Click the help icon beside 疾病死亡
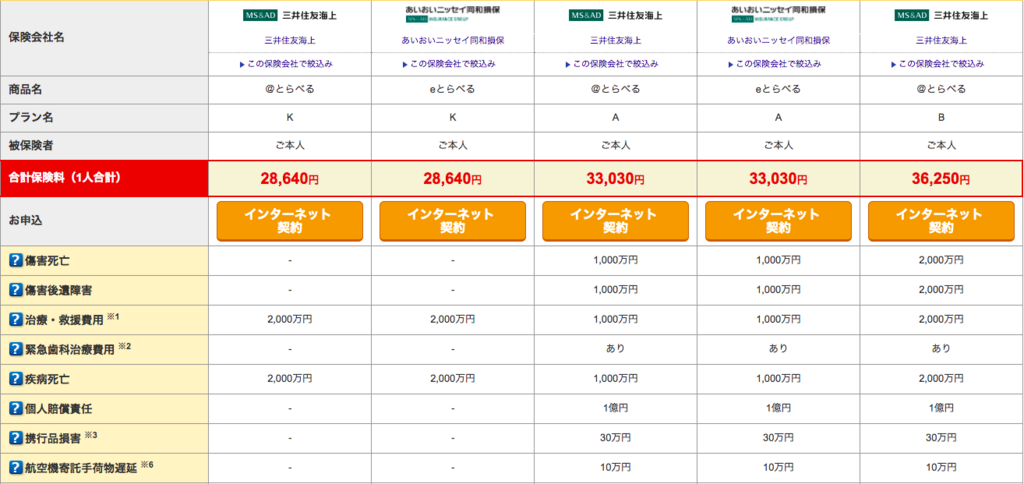This screenshot has width=1024, height=484. [x=16, y=379]
